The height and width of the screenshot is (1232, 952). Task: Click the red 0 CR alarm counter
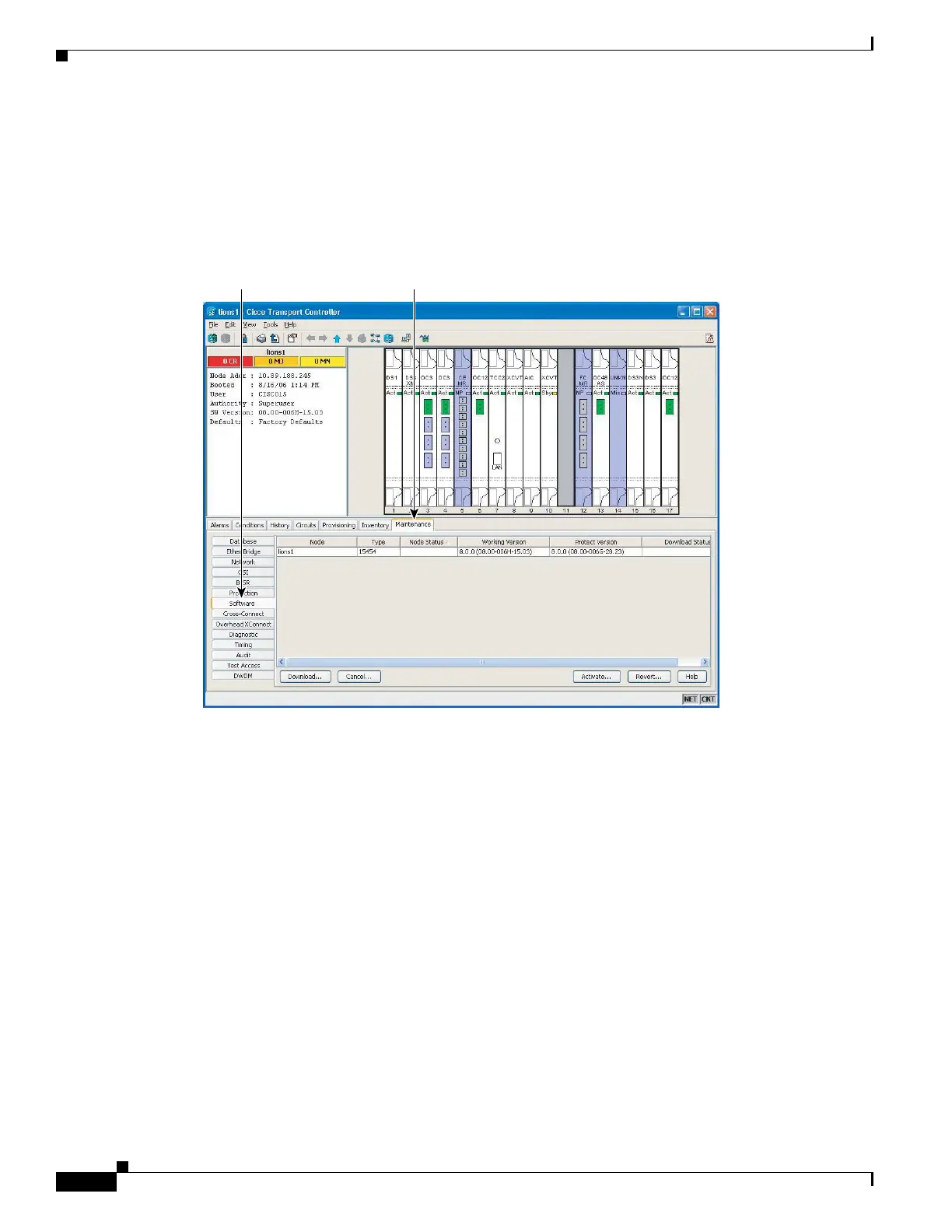point(230,362)
